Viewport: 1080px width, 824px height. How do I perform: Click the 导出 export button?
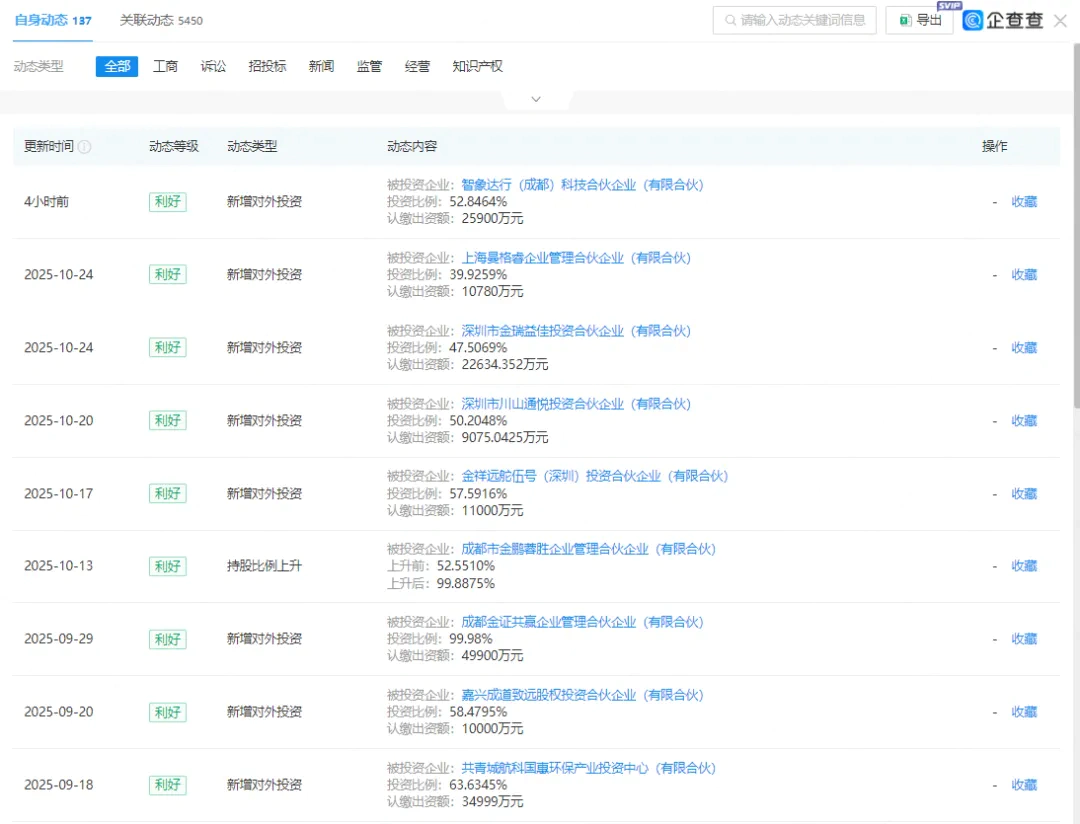tap(919, 20)
